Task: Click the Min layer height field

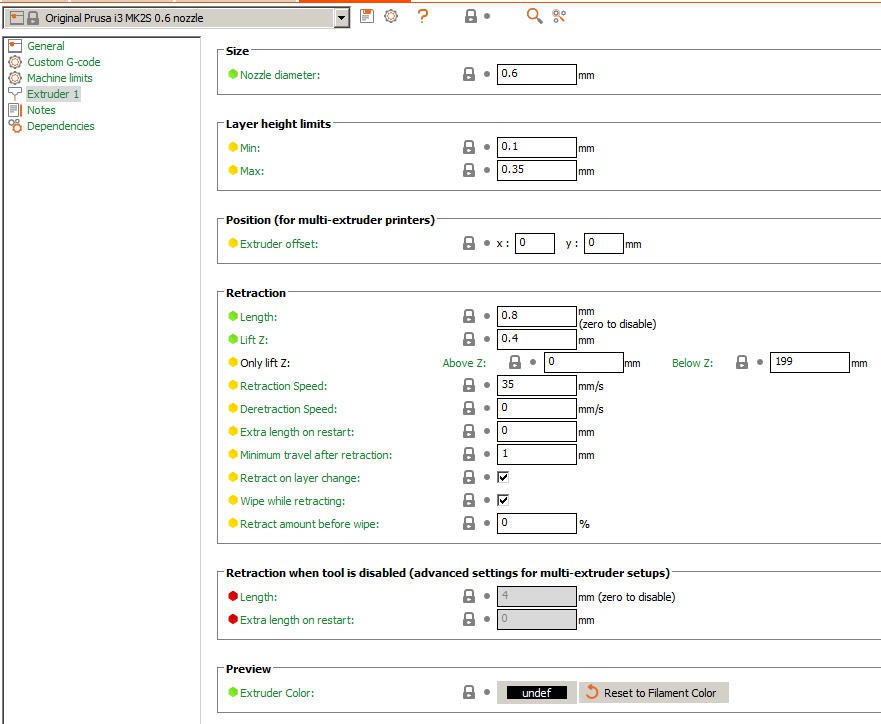Action: pos(537,147)
